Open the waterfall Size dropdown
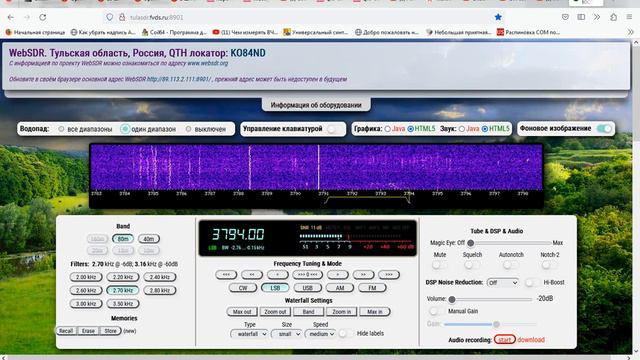 [287, 334]
